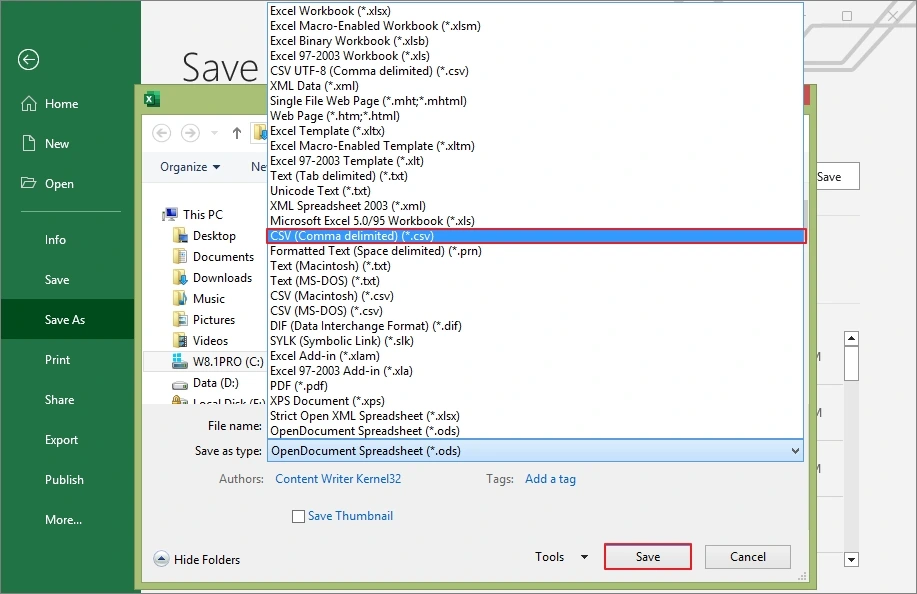This screenshot has width=917, height=594.
Task: Click Content Writer Kernel32 author
Action: click(338, 479)
